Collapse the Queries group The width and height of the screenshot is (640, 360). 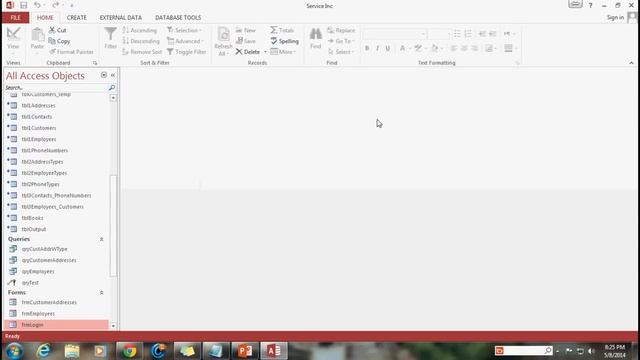pyautogui.click(x=102, y=239)
